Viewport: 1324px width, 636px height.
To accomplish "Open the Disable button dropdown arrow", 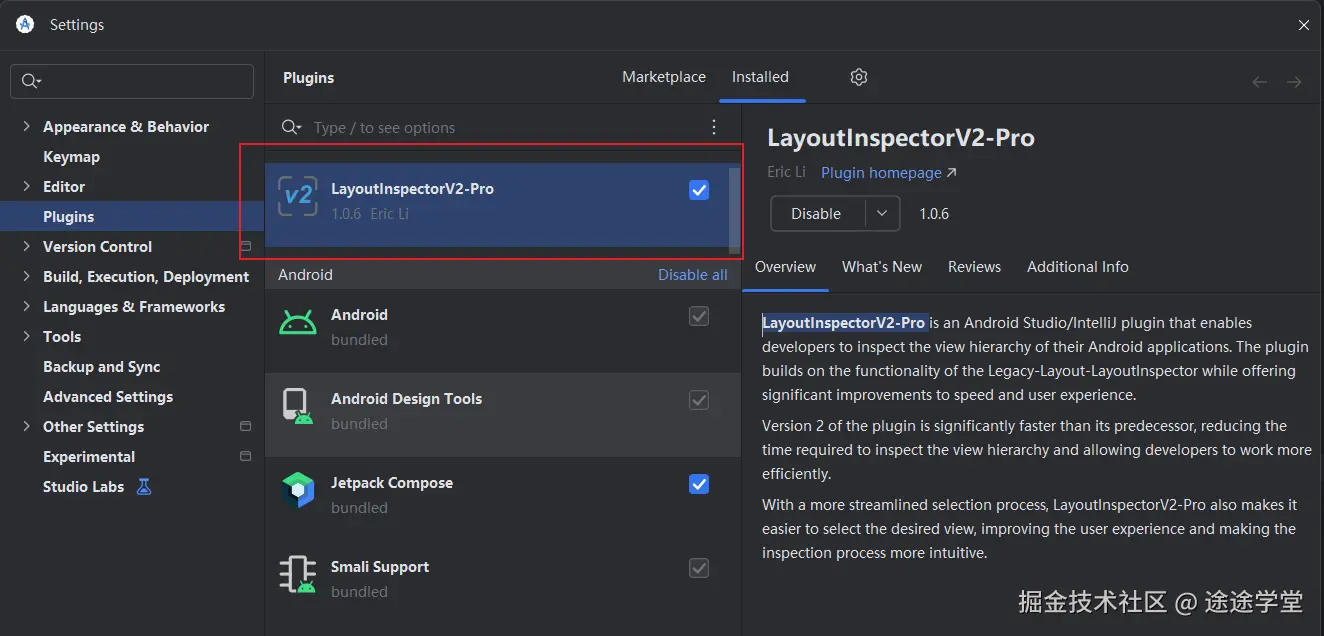I will pos(881,214).
